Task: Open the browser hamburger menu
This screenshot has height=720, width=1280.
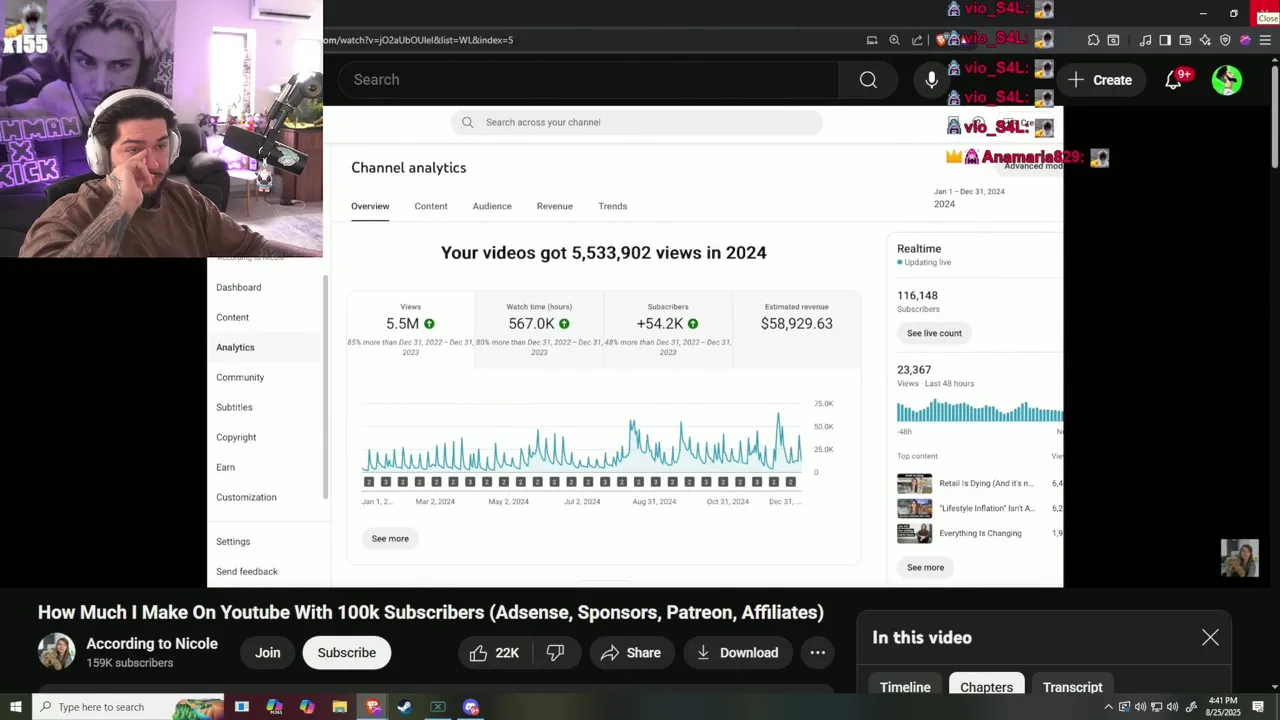Action: coord(1265,40)
